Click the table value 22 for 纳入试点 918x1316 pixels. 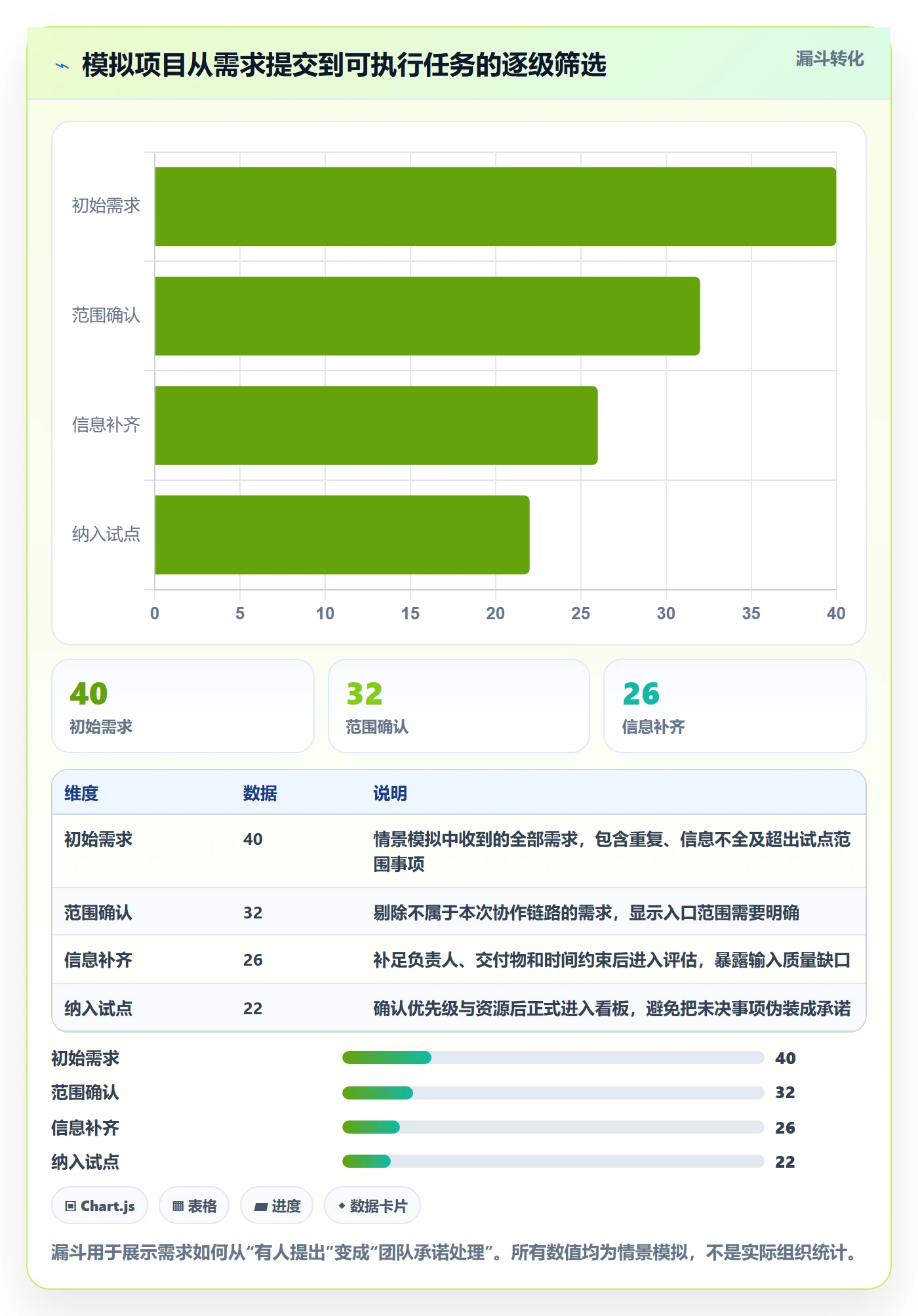[253, 1008]
